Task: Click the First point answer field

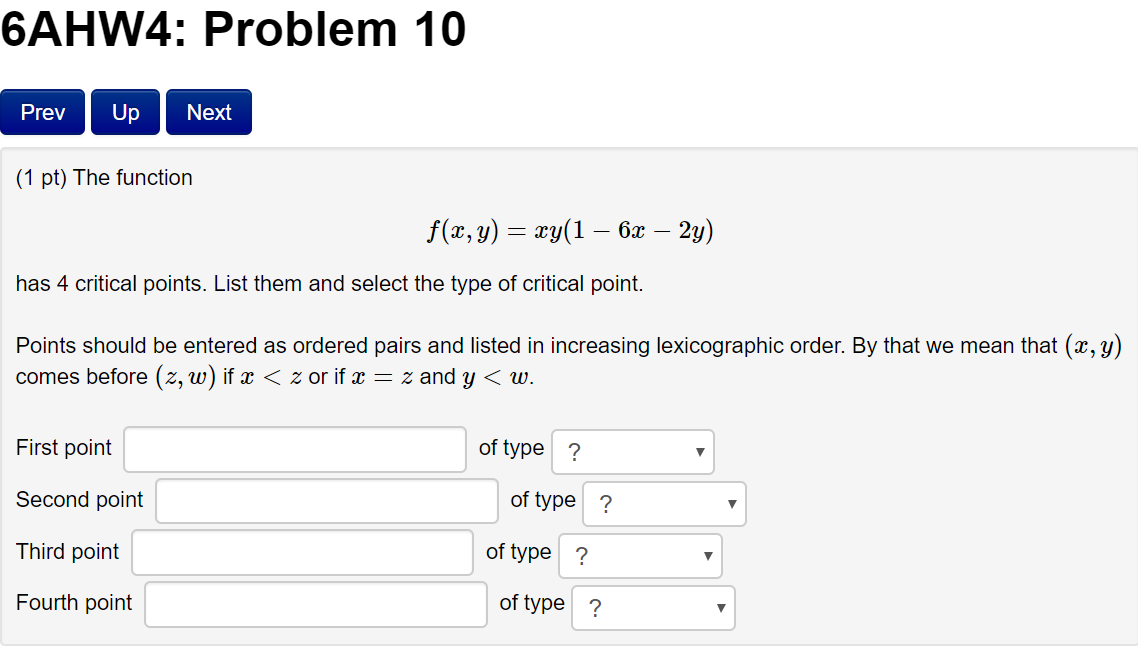Action: (294, 449)
